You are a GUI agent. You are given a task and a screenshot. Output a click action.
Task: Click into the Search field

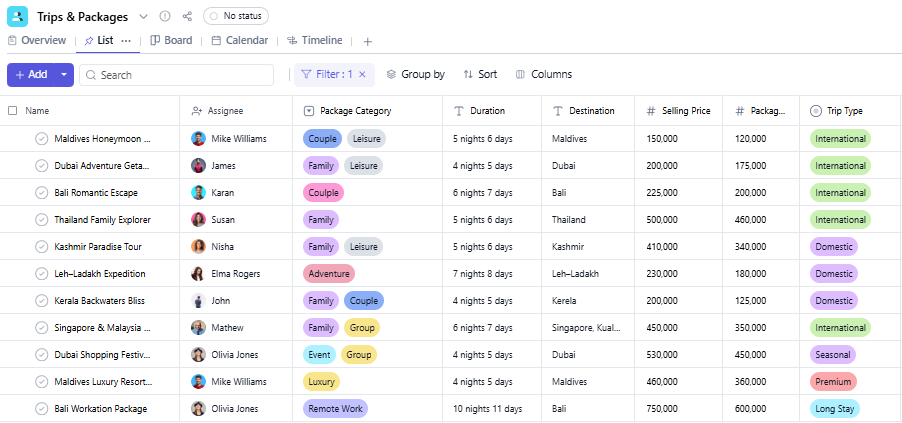click(x=180, y=75)
